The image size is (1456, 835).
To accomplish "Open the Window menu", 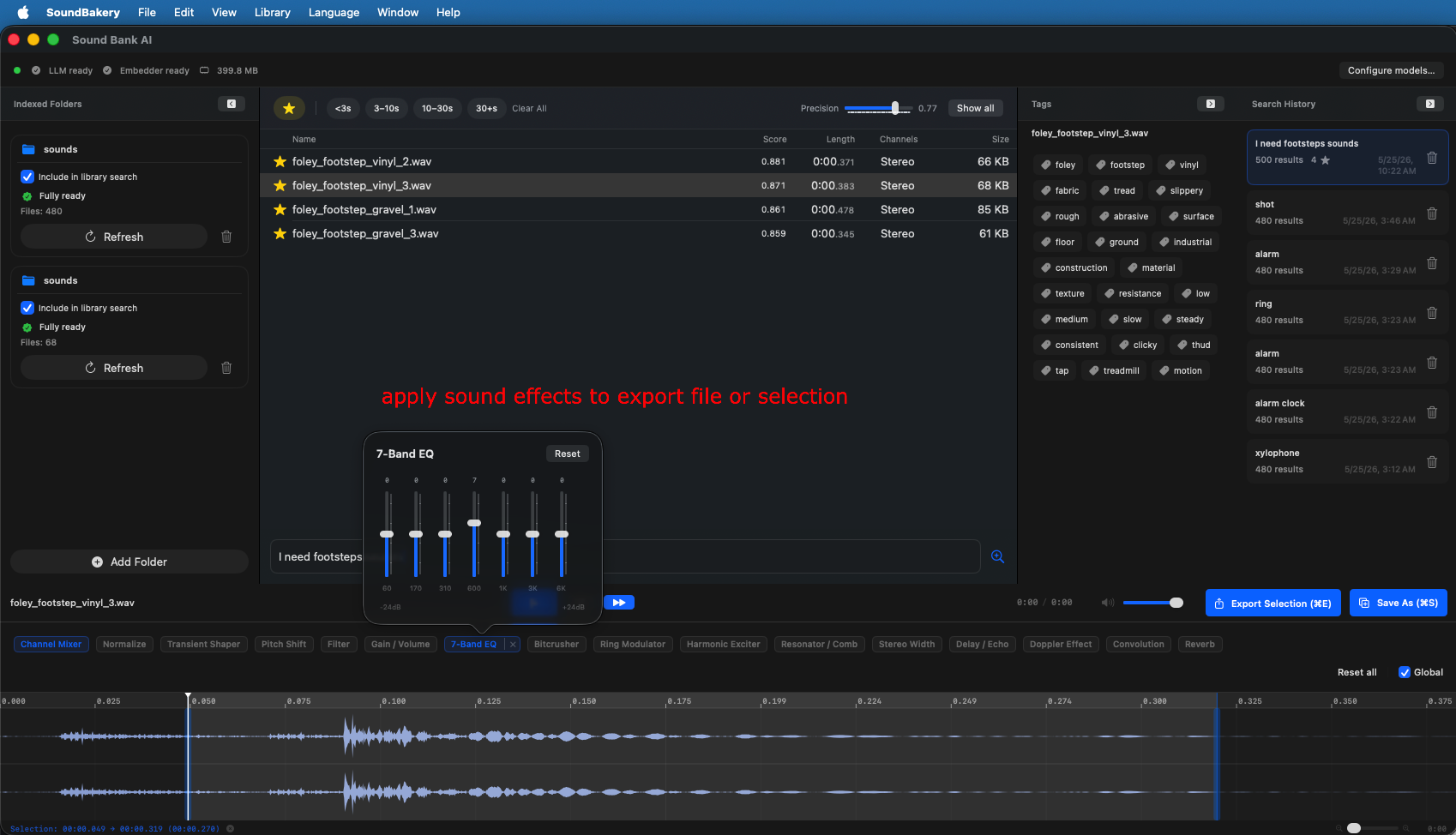I will [x=398, y=12].
